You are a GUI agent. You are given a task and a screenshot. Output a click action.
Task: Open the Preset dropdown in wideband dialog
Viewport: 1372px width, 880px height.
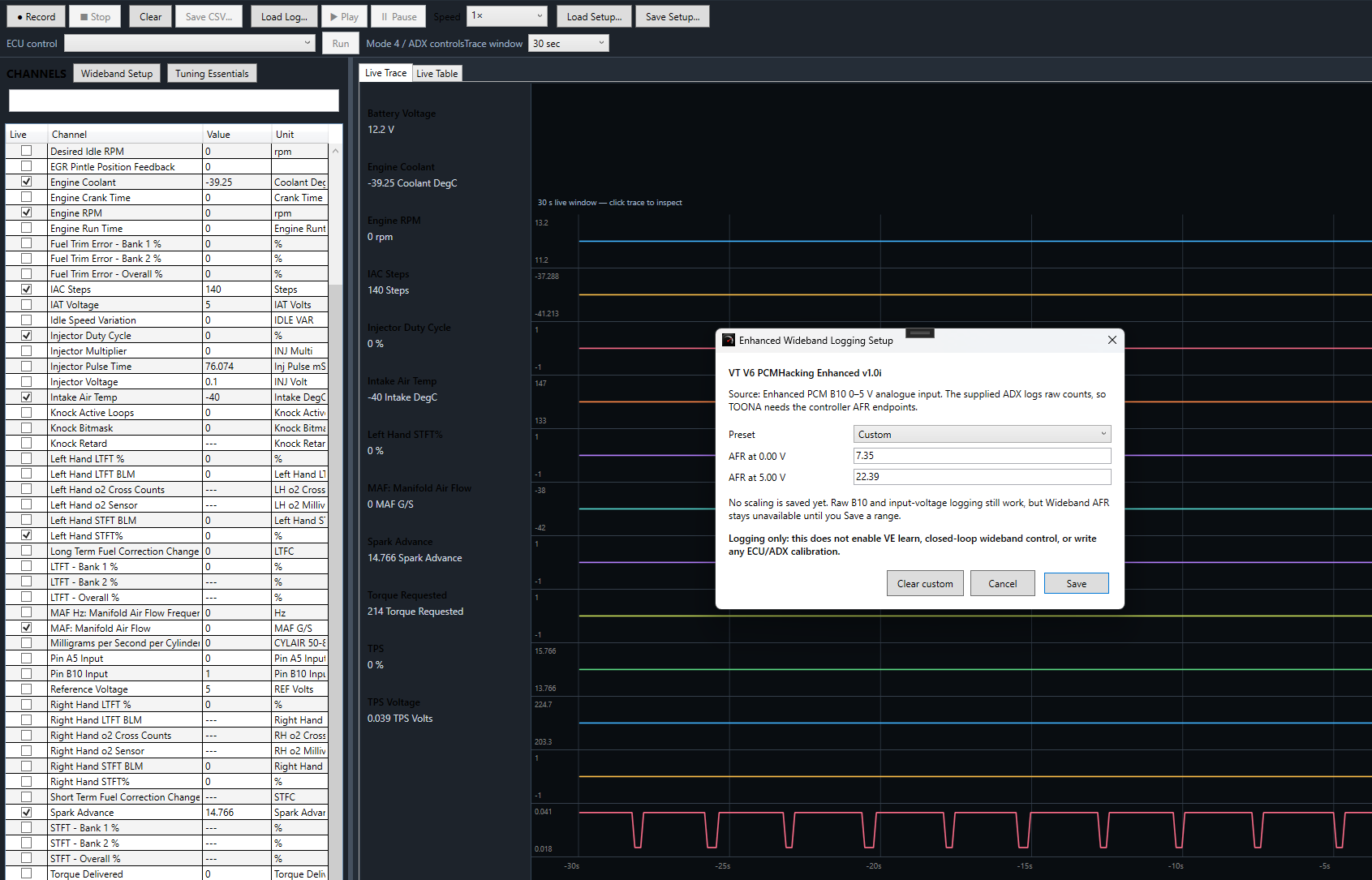(x=982, y=434)
